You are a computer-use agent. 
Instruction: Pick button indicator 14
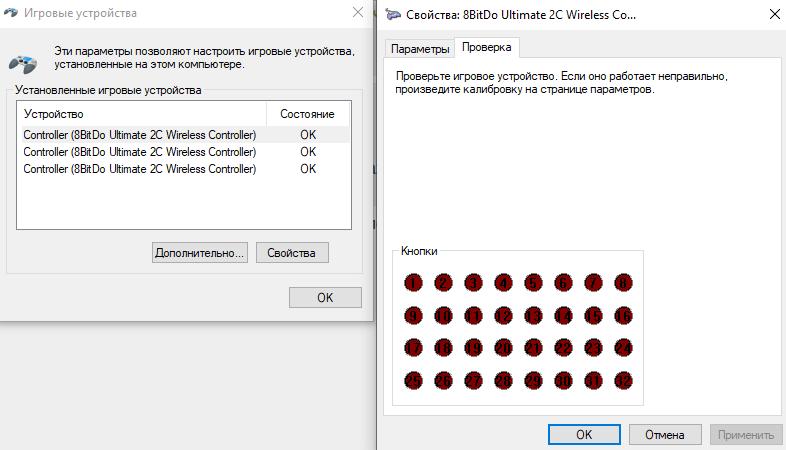click(563, 316)
